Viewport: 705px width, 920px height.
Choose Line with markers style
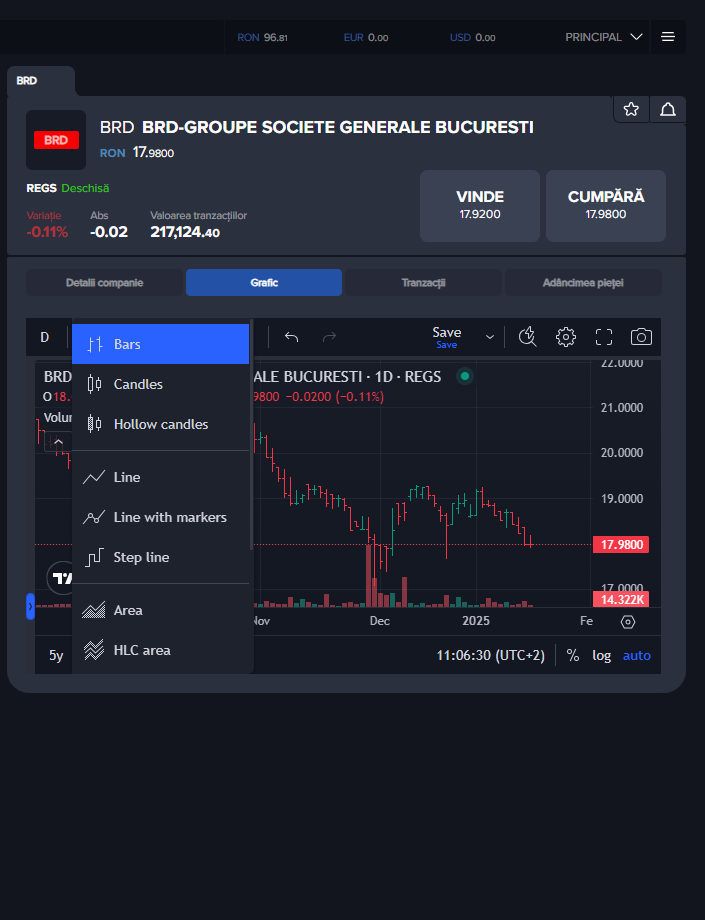click(x=161, y=517)
